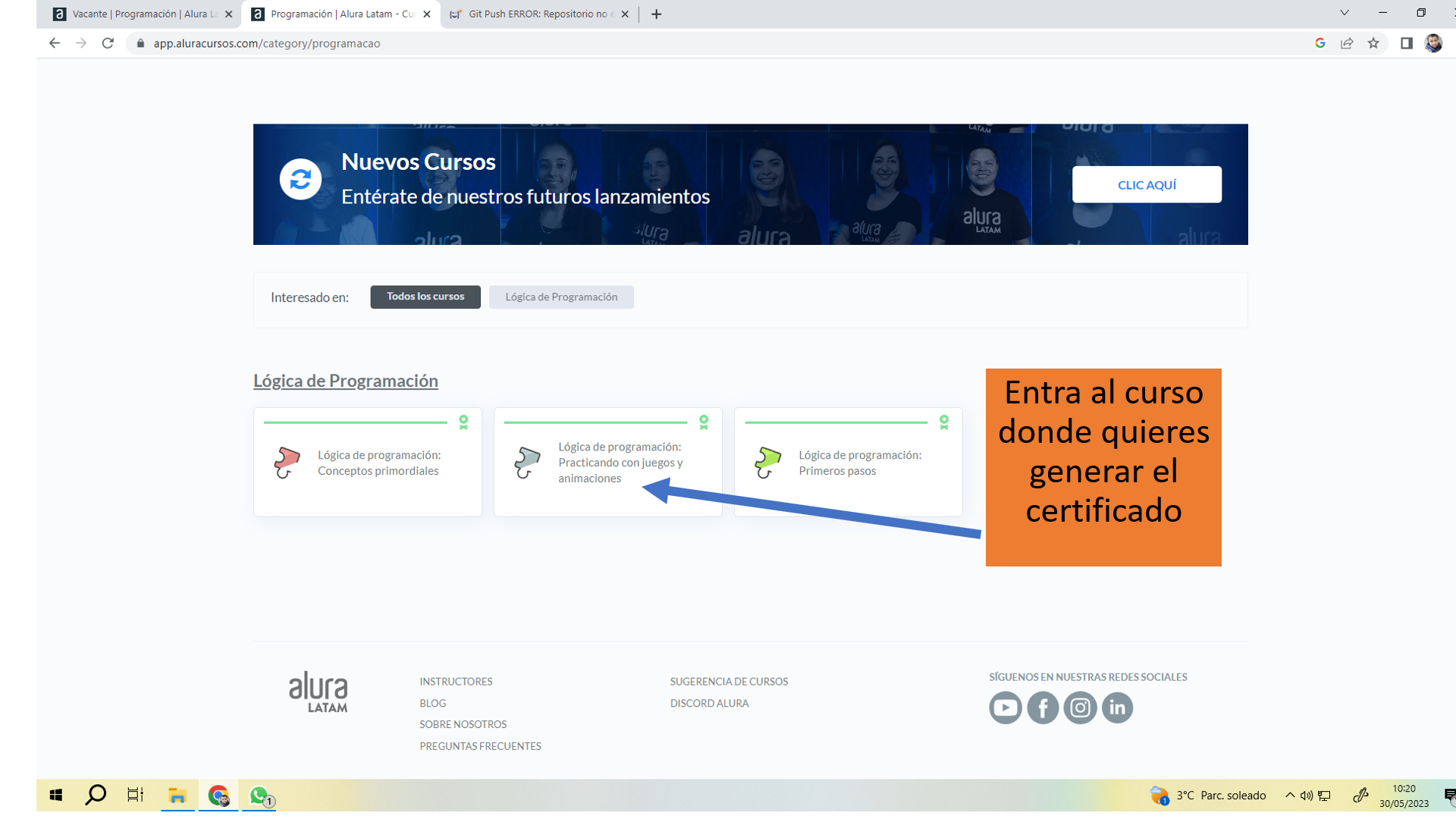Open Alura Instagram profile icon
Screen dimensions: 1456x819
coord(1080,708)
